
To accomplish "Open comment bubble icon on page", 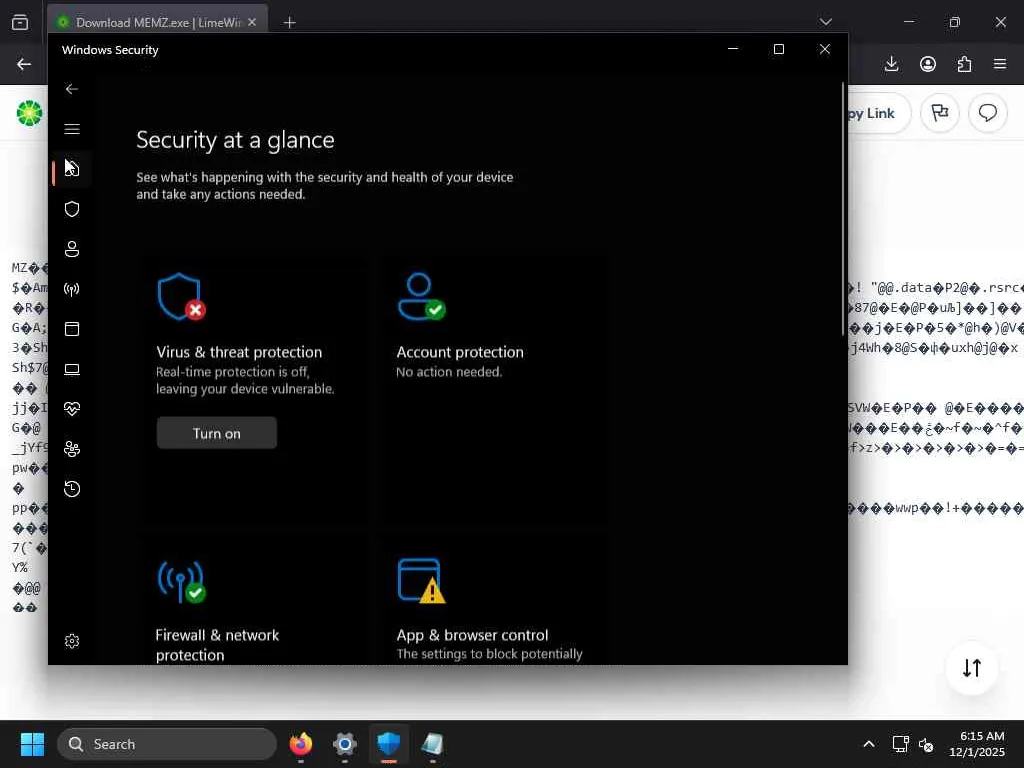I will tap(987, 113).
